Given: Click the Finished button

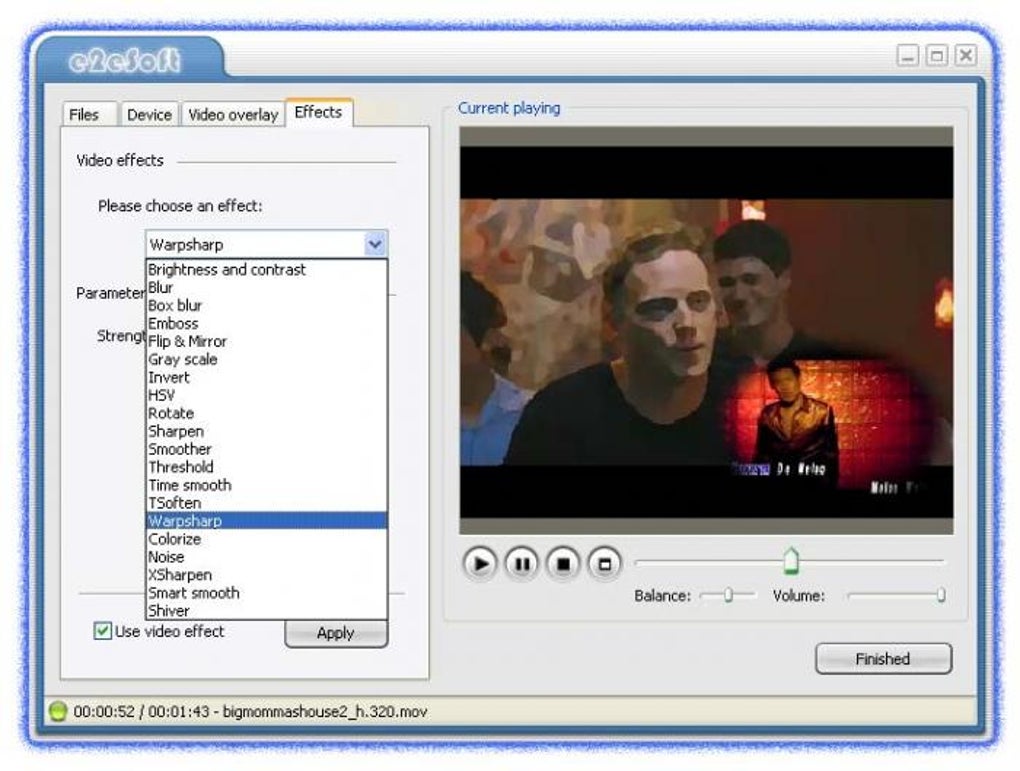Looking at the screenshot, I should pyautogui.click(x=883, y=659).
